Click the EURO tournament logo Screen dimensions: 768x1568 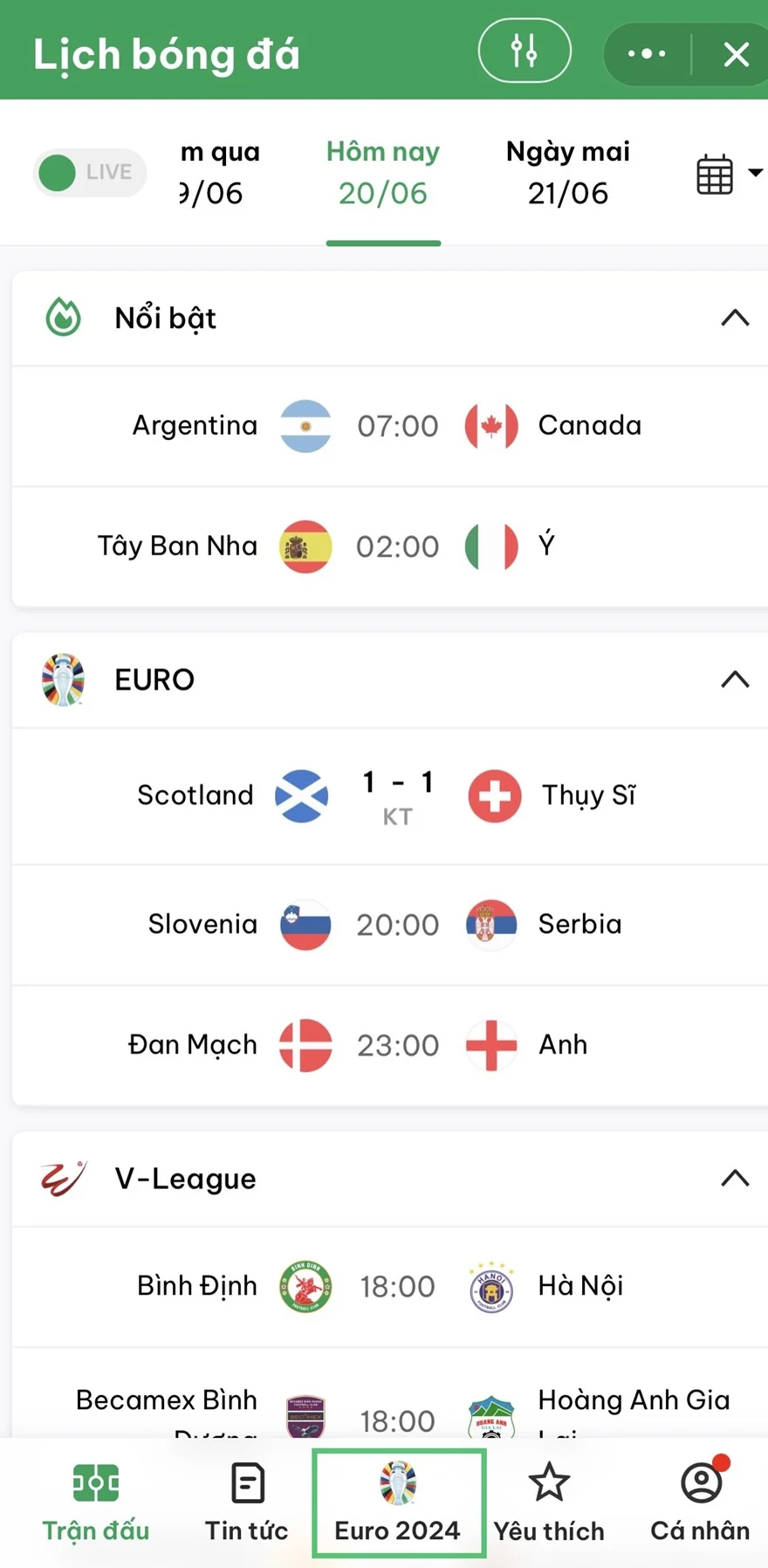tap(63, 679)
